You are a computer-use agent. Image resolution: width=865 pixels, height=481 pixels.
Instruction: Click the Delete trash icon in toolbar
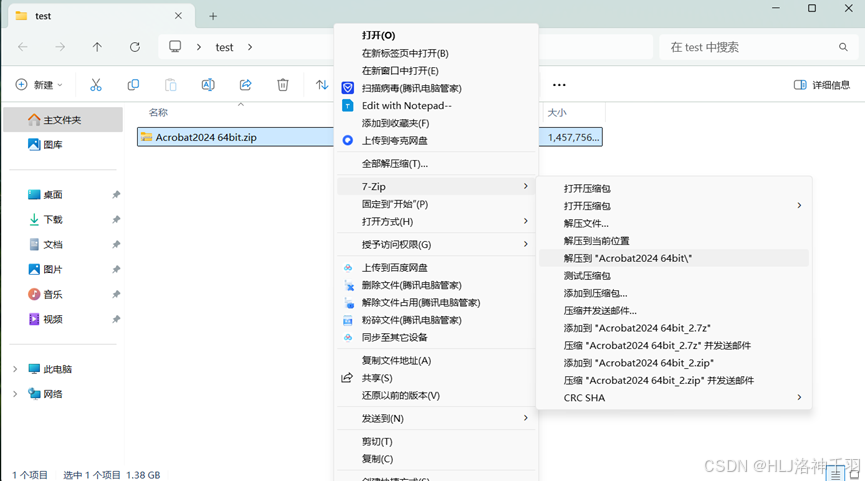click(x=282, y=84)
